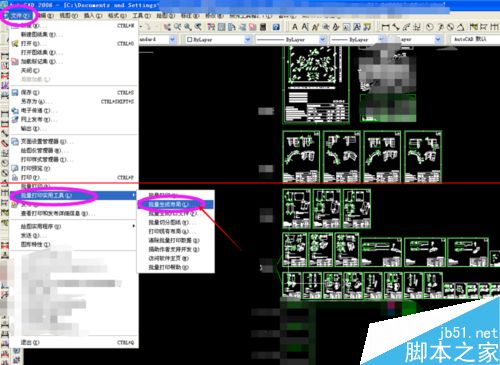
Task: Open the 插入(I) menu
Action: point(93,15)
